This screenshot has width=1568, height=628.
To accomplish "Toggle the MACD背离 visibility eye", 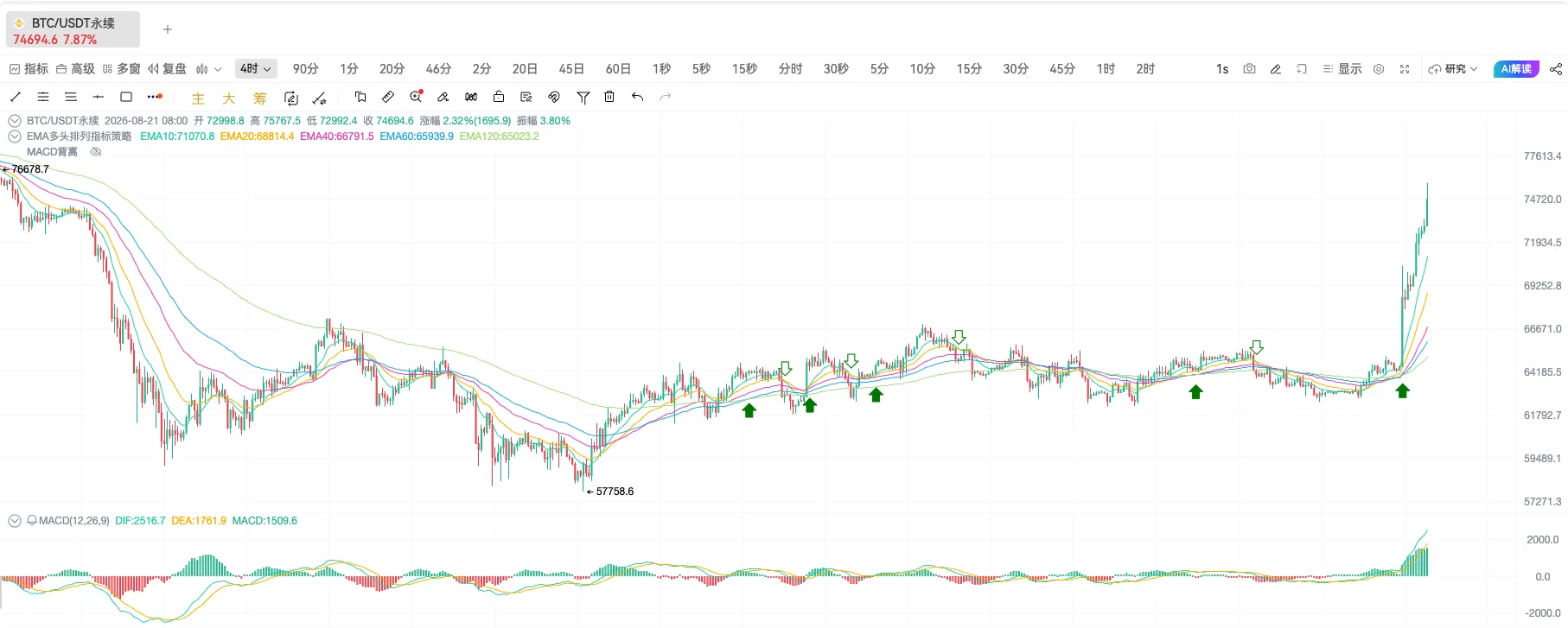I will tap(96, 152).
